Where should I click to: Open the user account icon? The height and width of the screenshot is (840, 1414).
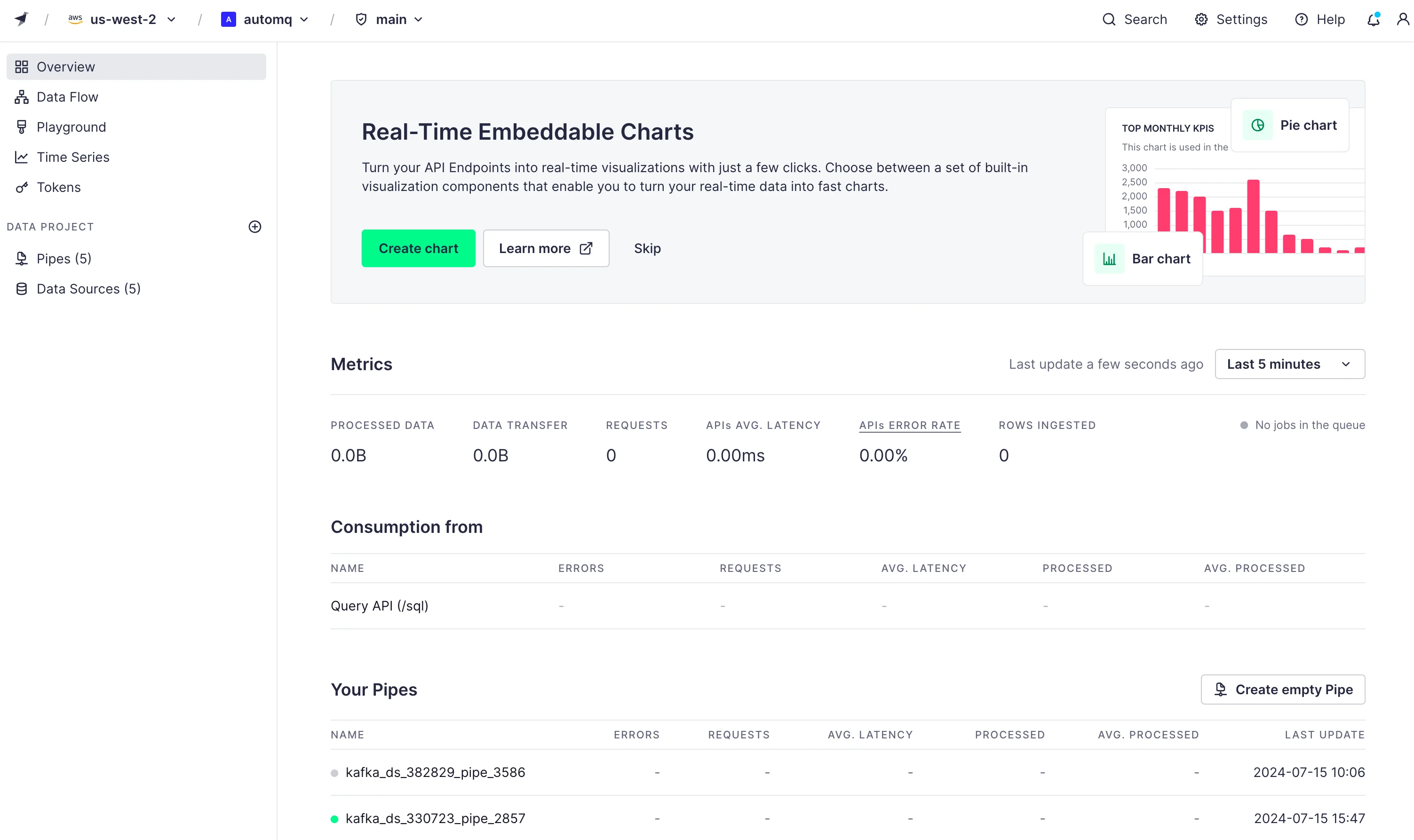coord(1402,19)
